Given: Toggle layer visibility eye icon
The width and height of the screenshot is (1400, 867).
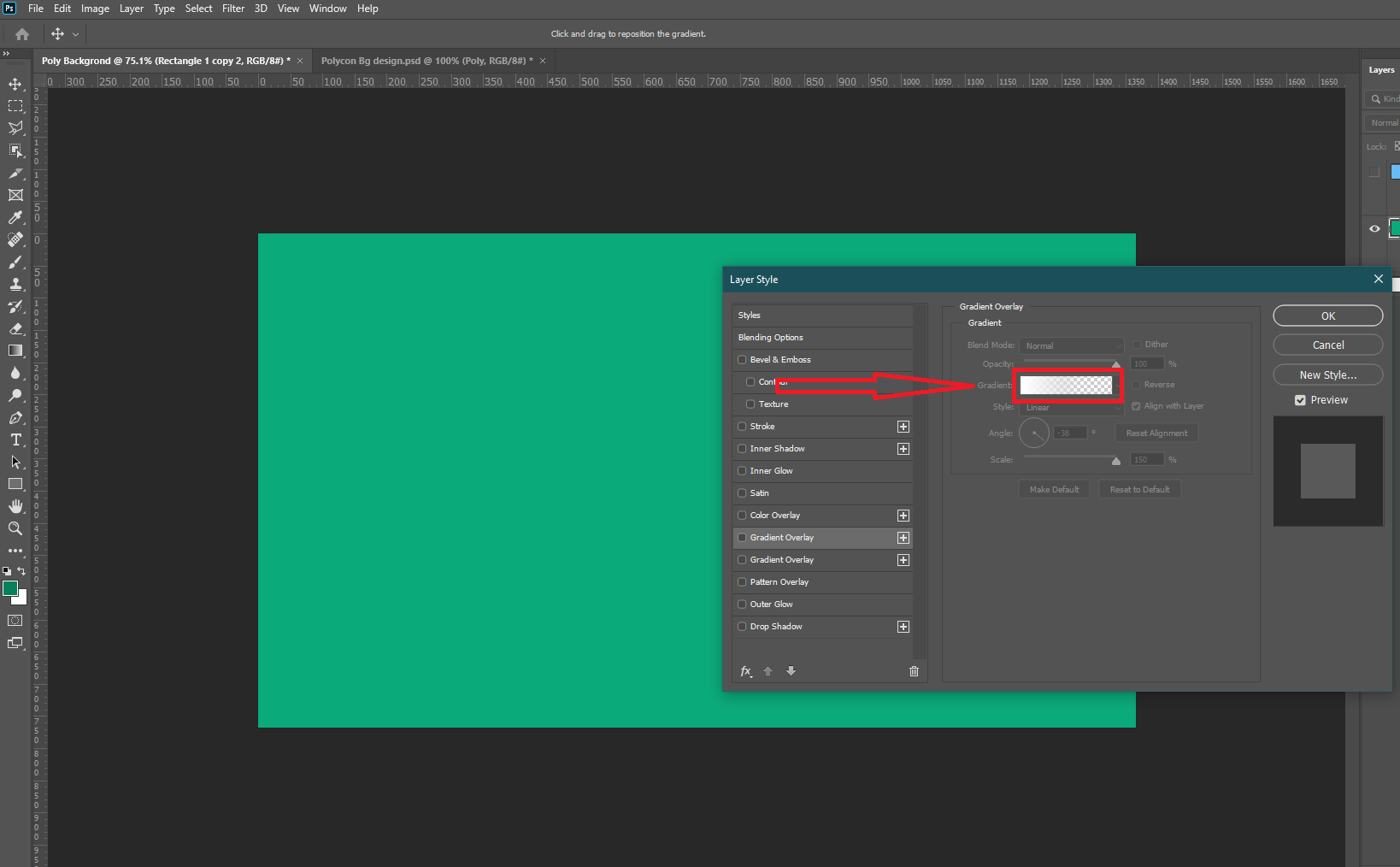Looking at the screenshot, I should point(1374,228).
